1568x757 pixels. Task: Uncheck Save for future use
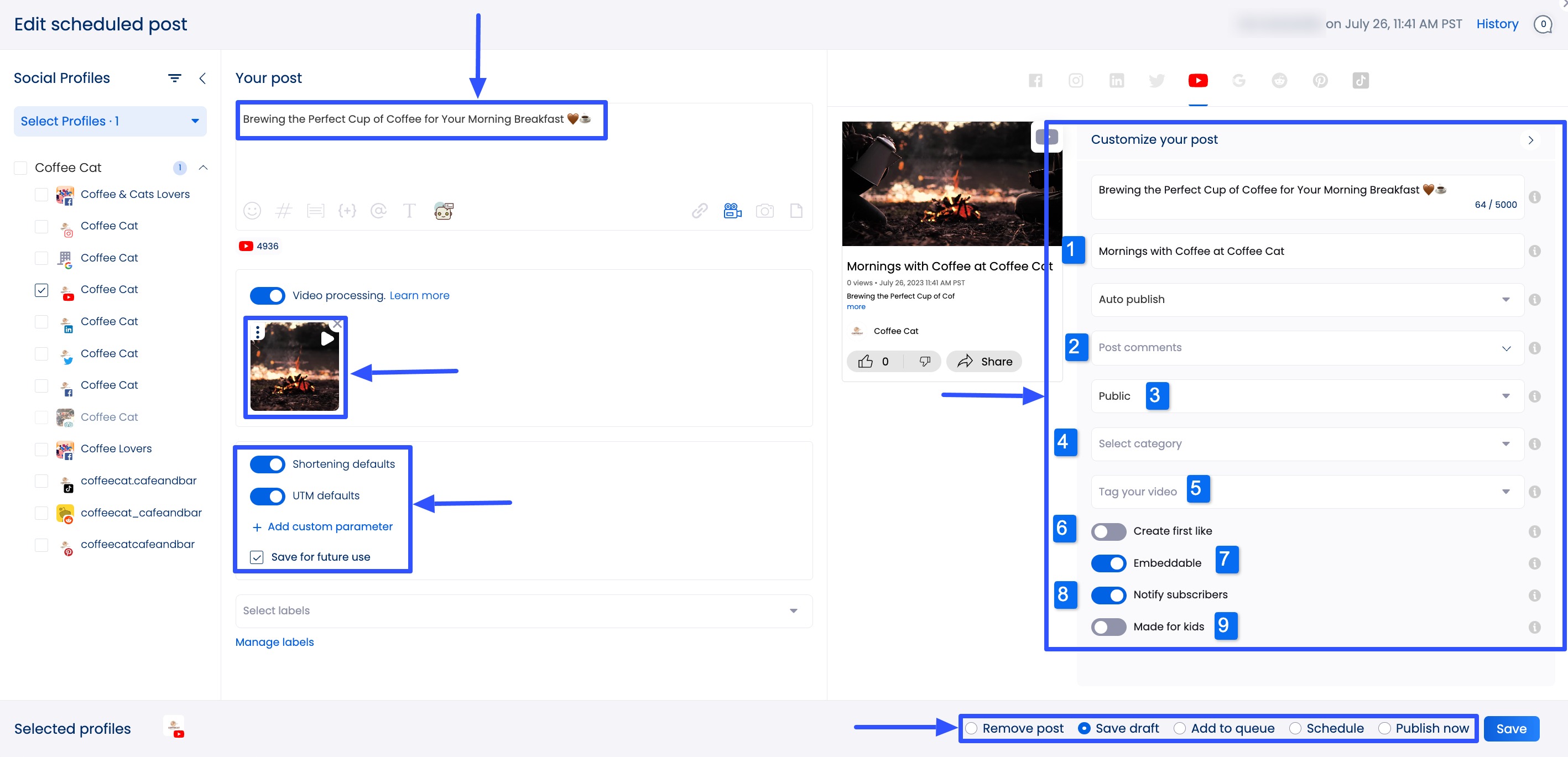click(257, 557)
